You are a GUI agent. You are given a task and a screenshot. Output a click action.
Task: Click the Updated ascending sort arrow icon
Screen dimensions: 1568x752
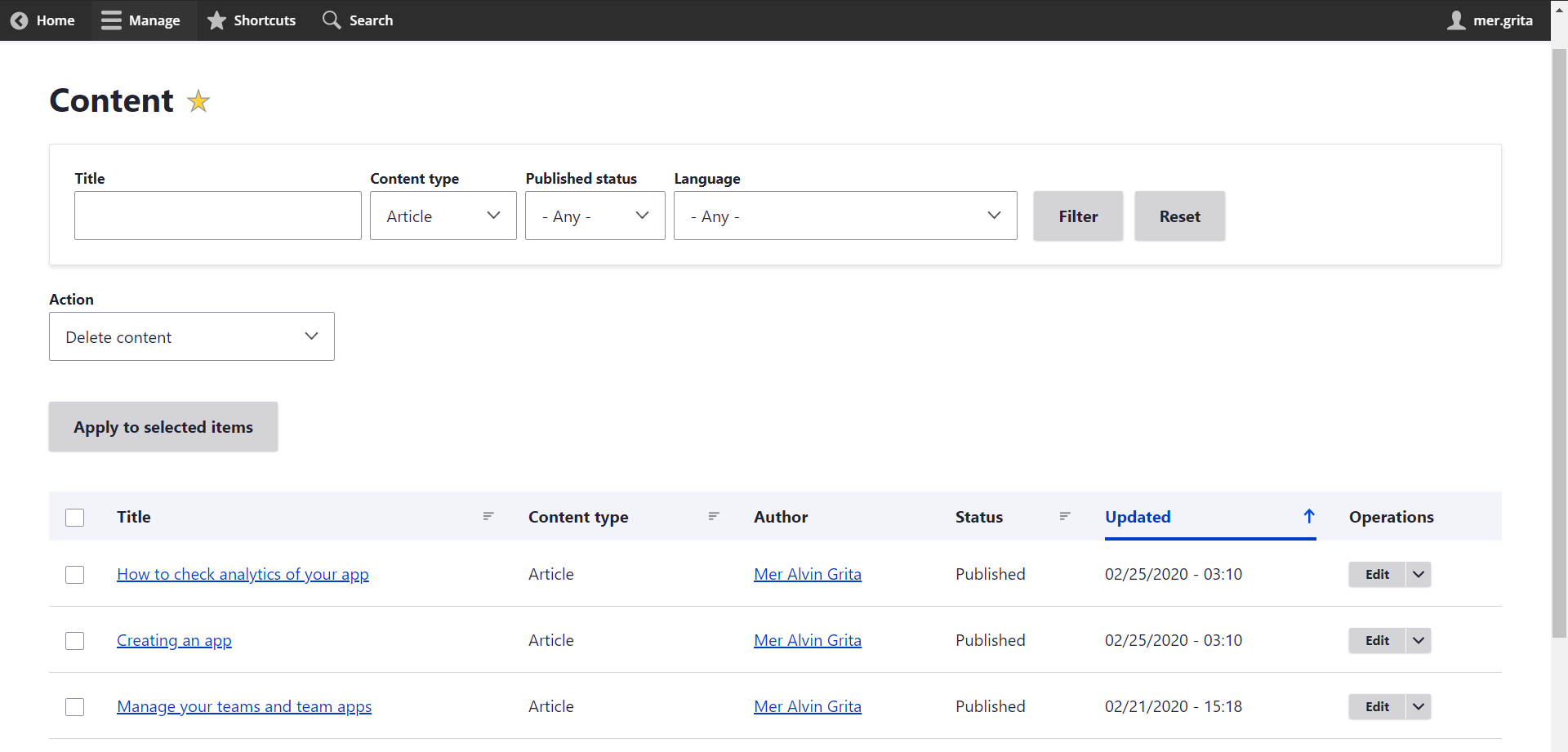1309,516
